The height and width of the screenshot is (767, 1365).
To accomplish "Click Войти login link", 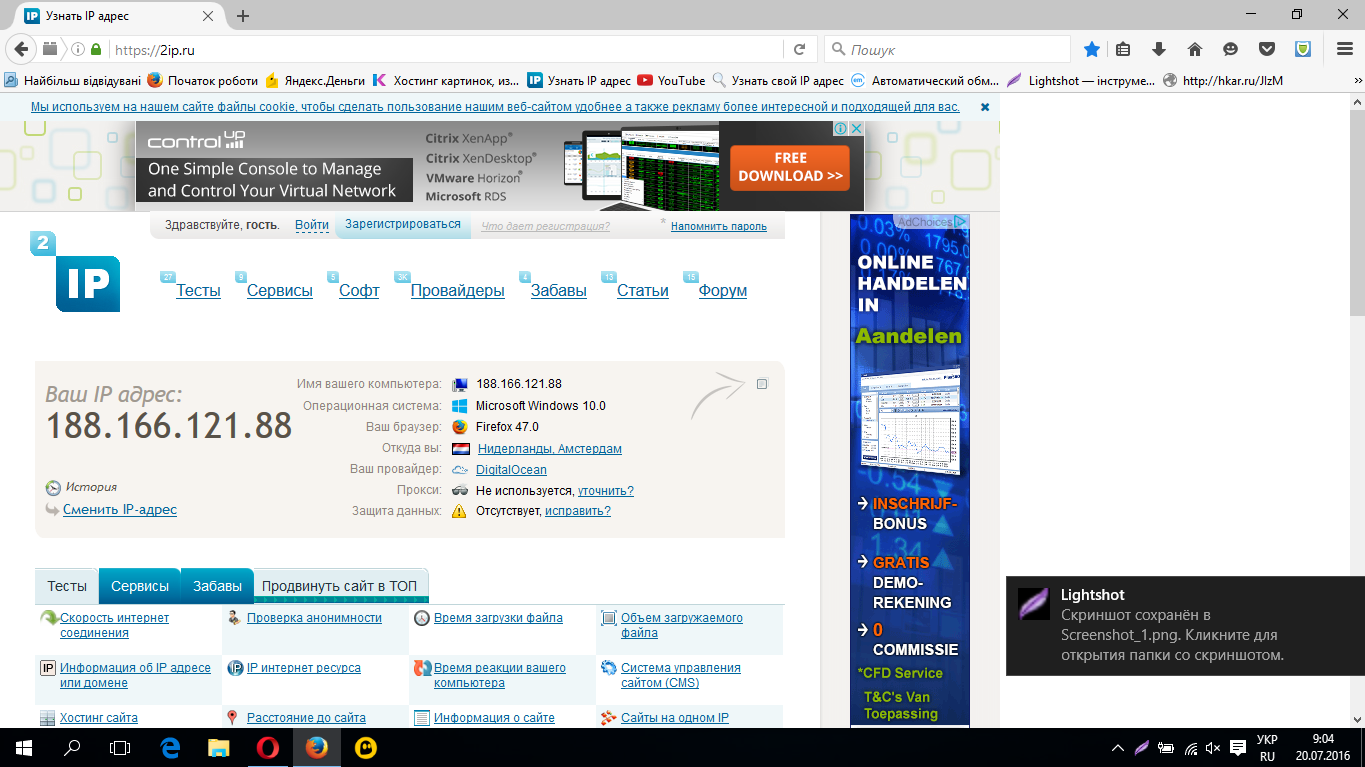I will pyautogui.click(x=312, y=226).
